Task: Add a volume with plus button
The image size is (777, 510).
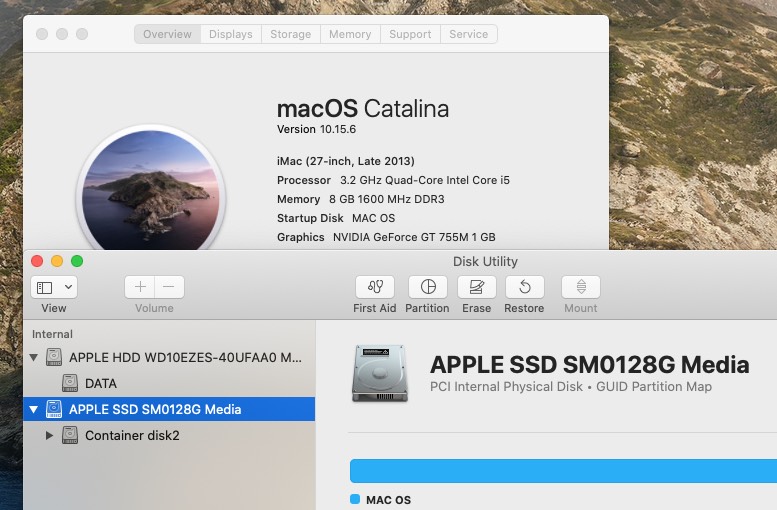Action: [x=140, y=287]
